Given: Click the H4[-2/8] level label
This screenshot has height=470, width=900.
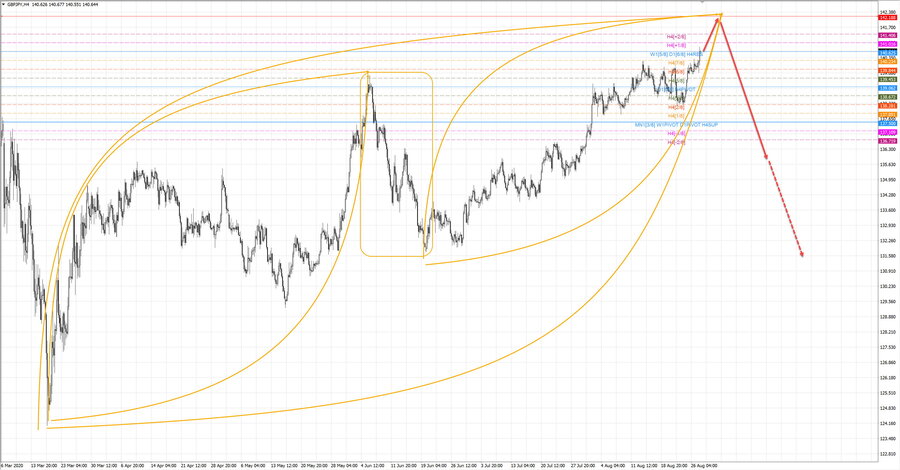Looking at the screenshot, I should tap(676, 142).
